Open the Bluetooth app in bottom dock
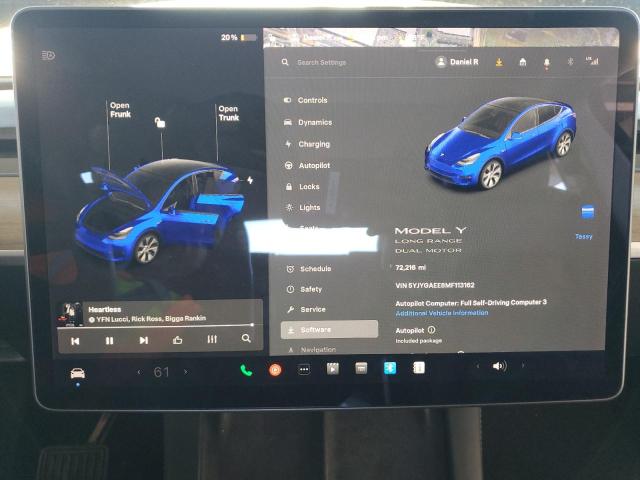Screen dimensions: 640x480 pyautogui.click(x=391, y=368)
